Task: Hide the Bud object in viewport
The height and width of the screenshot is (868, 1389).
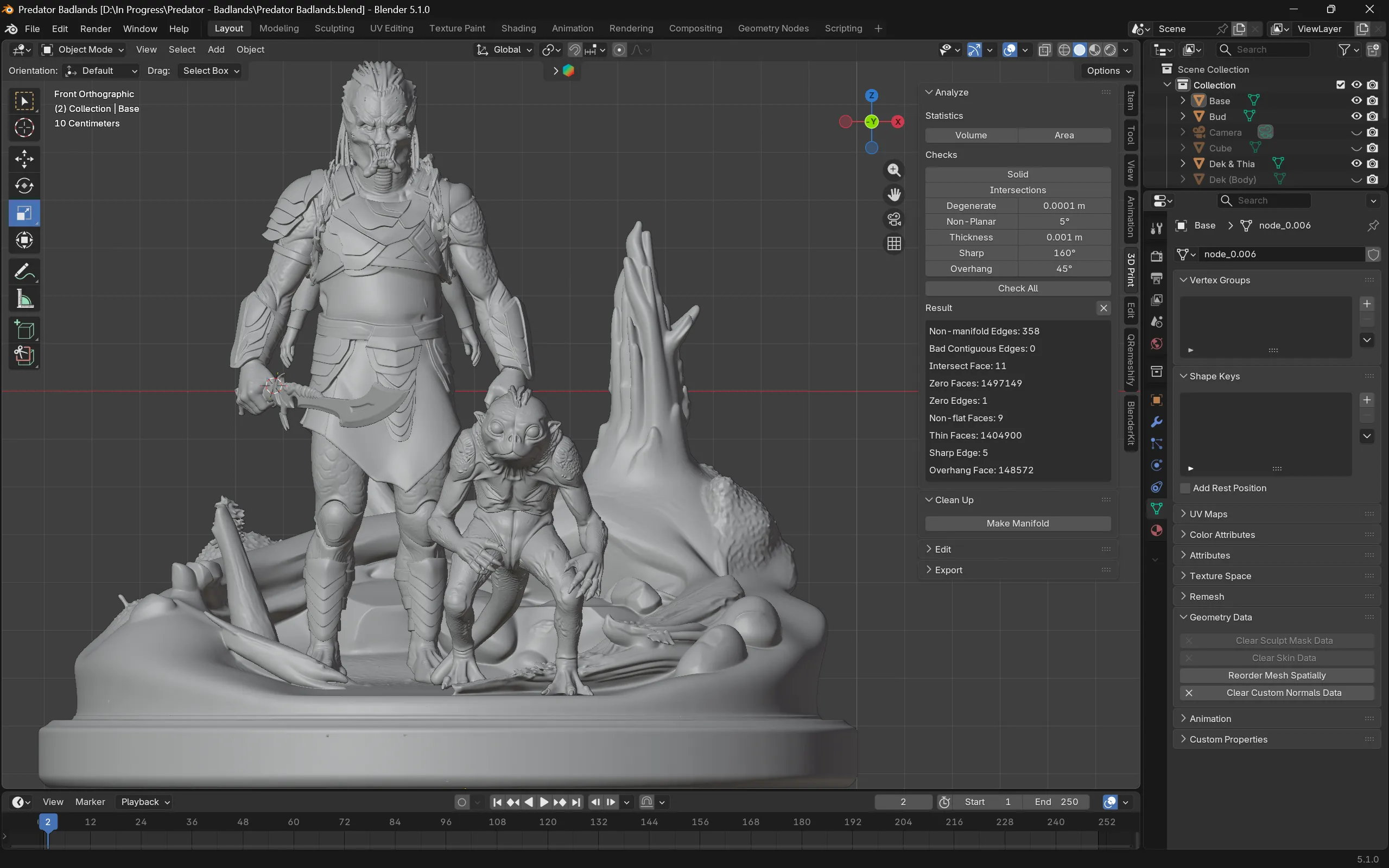Action: (x=1356, y=117)
